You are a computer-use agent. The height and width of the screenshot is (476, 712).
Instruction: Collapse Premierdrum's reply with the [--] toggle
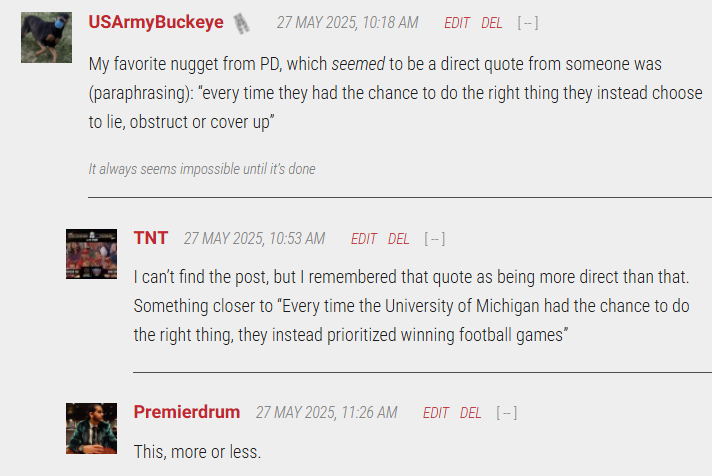tap(506, 413)
